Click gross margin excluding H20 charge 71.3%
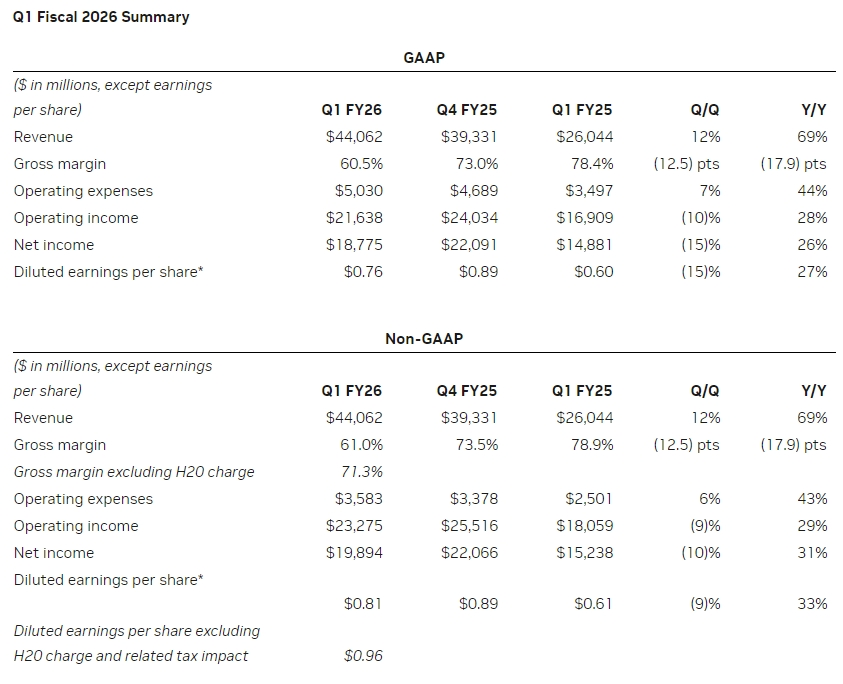 click(362, 472)
